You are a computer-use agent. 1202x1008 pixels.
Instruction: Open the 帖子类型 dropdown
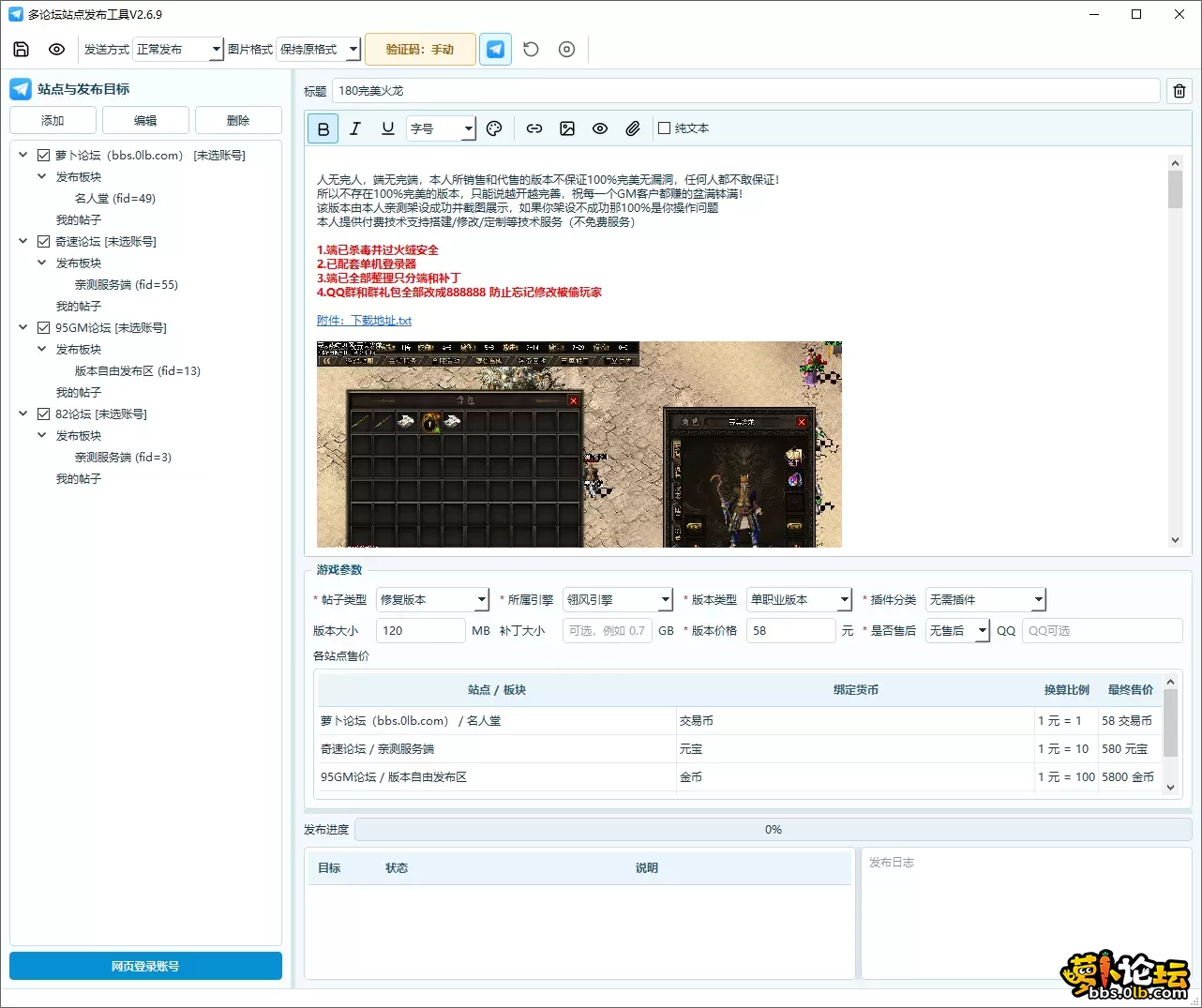pyautogui.click(x=432, y=600)
